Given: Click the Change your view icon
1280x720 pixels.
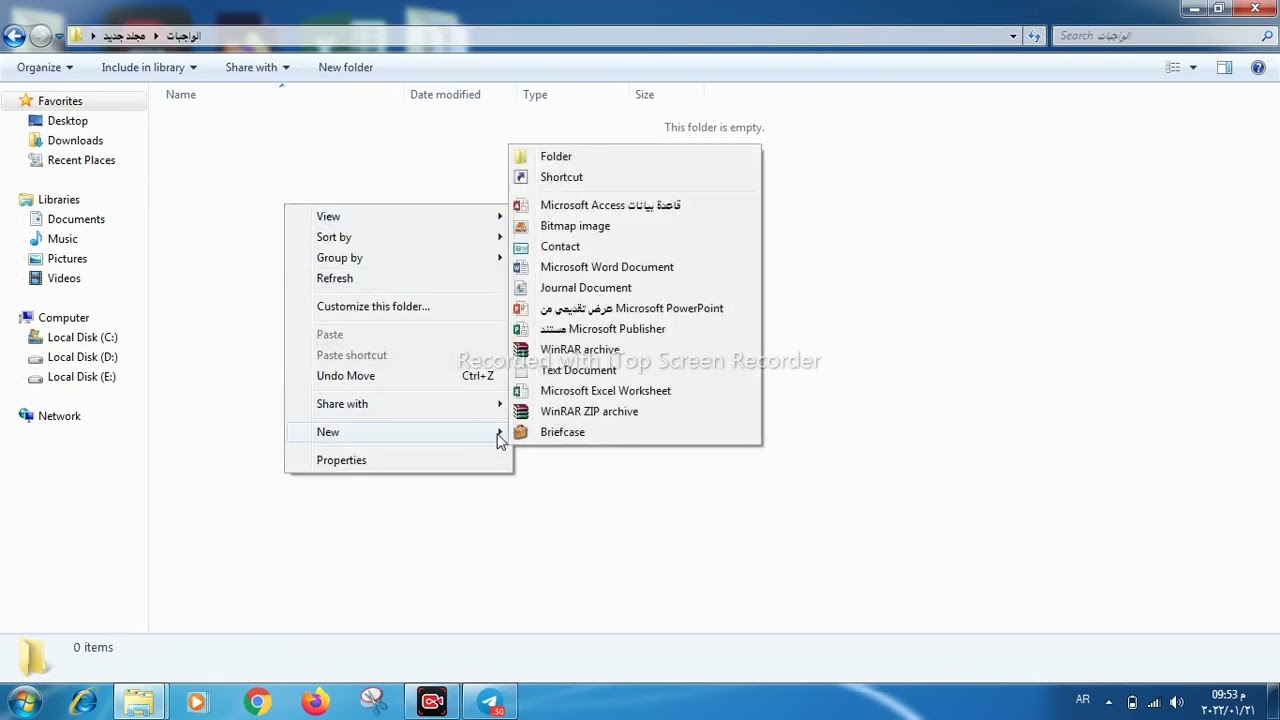Looking at the screenshot, I should (1173, 67).
